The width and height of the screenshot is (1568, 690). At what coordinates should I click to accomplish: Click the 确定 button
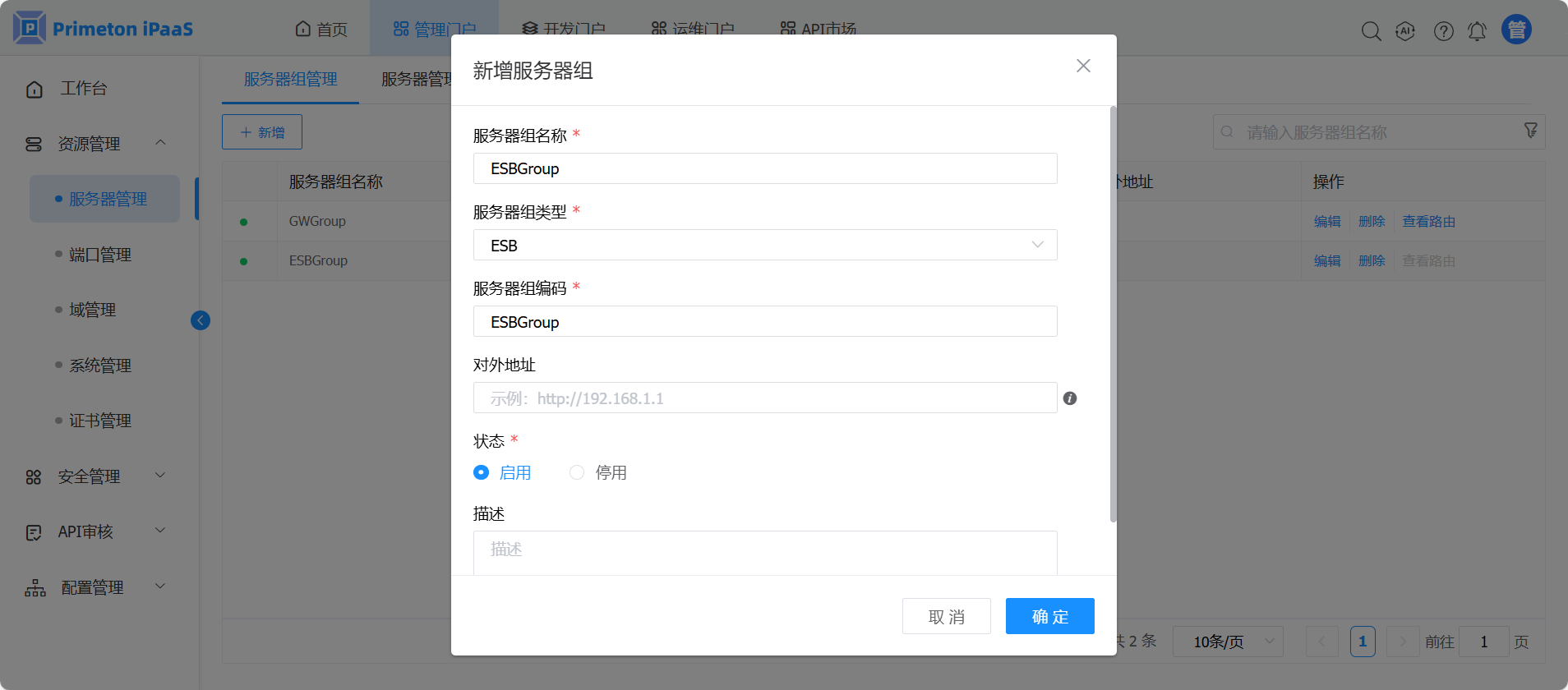coord(1049,616)
